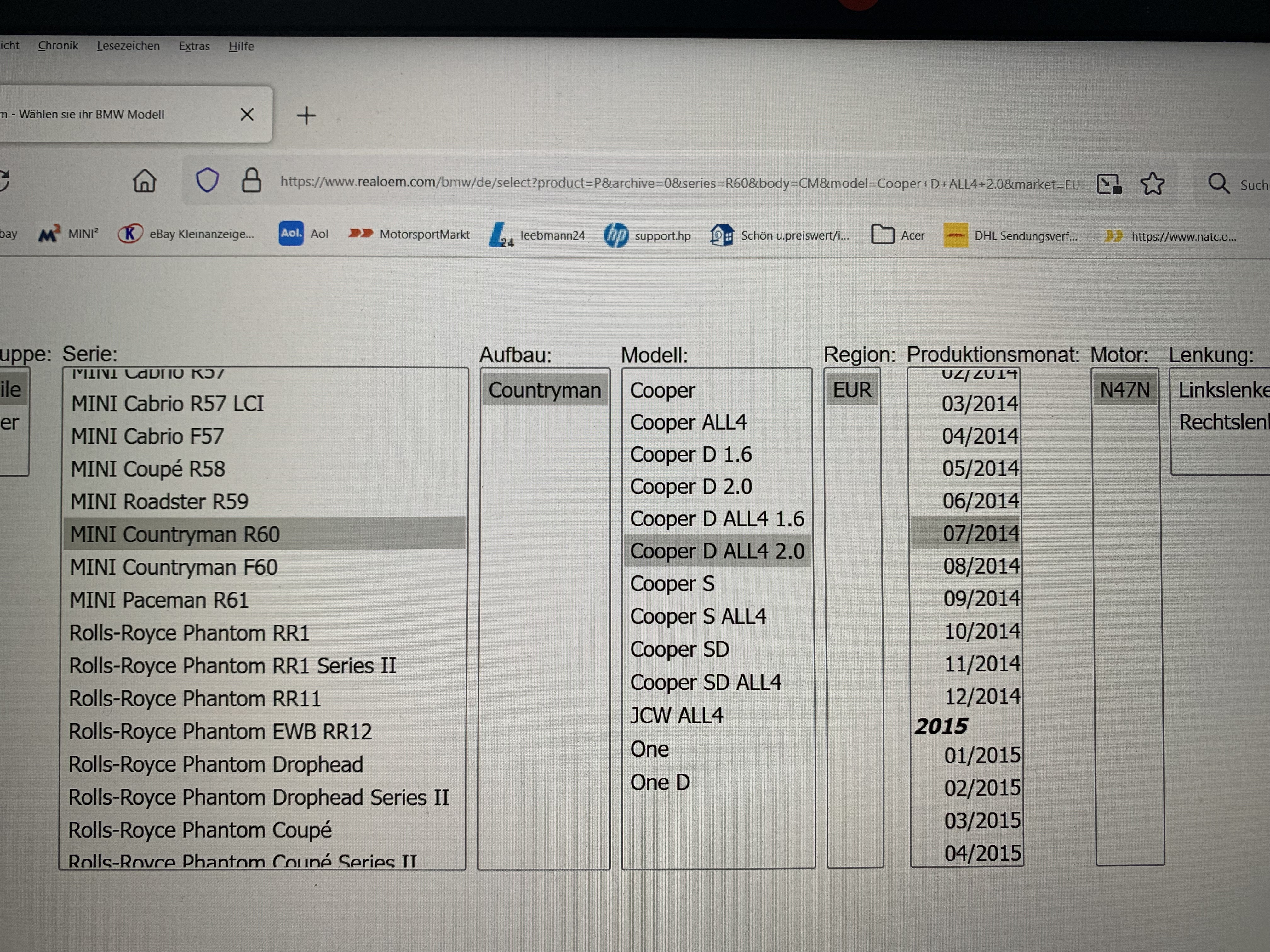
Task: Bookmark this page with the star icon
Action: point(1152,184)
